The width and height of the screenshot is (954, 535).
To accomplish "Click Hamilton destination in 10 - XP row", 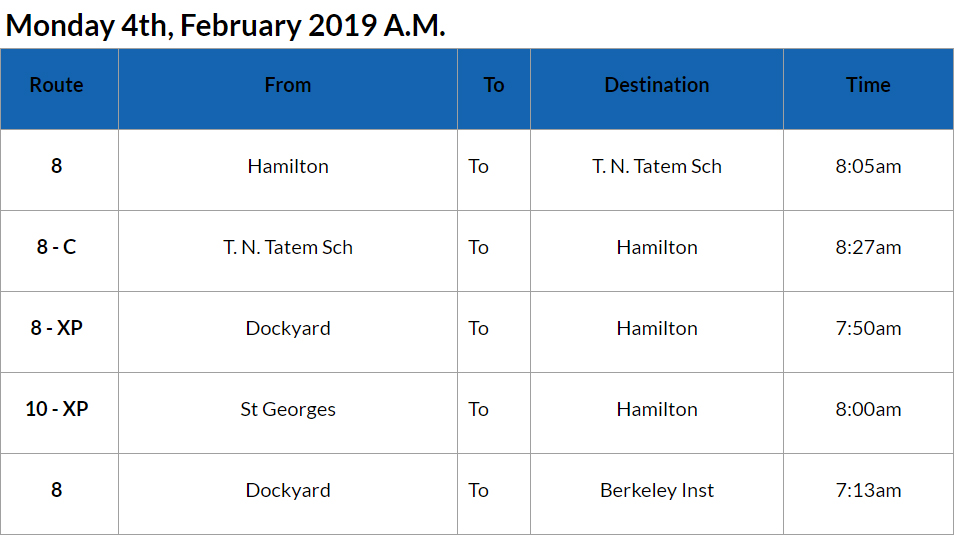I will (x=657, y=409).
